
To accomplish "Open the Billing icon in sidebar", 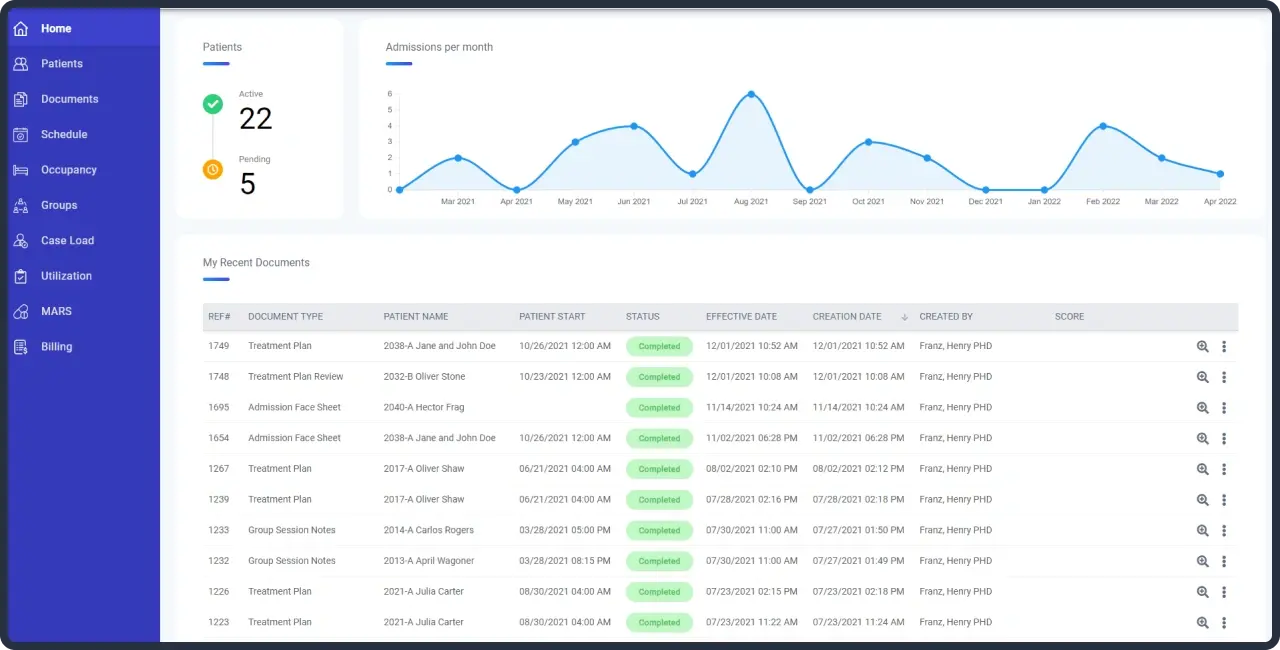I will (x=20, y=347).
